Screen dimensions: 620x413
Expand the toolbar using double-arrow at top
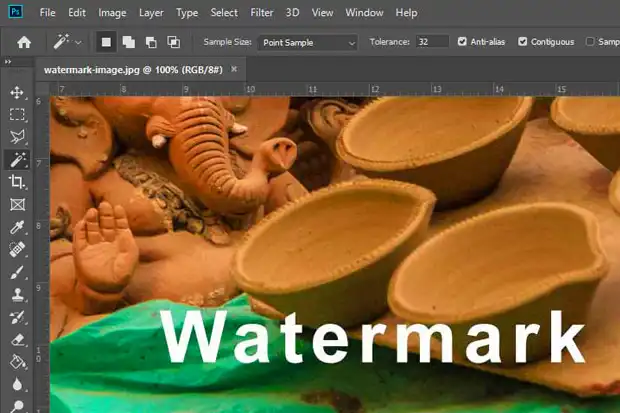(x=10, y=63)
